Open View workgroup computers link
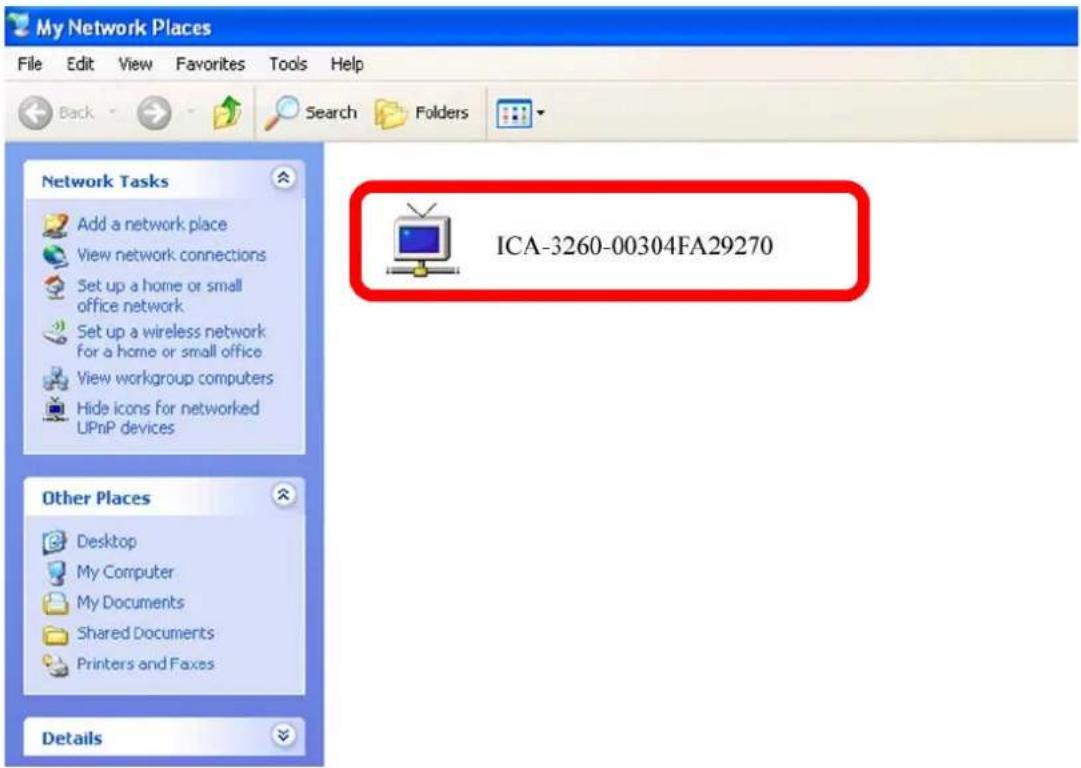 click(174, 378)
